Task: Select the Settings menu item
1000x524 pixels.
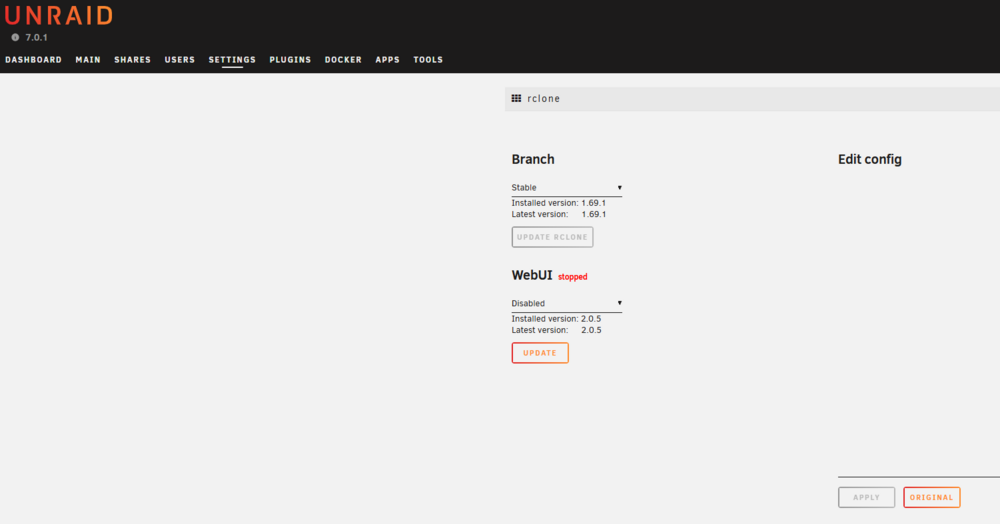Action: coord(232,60)
